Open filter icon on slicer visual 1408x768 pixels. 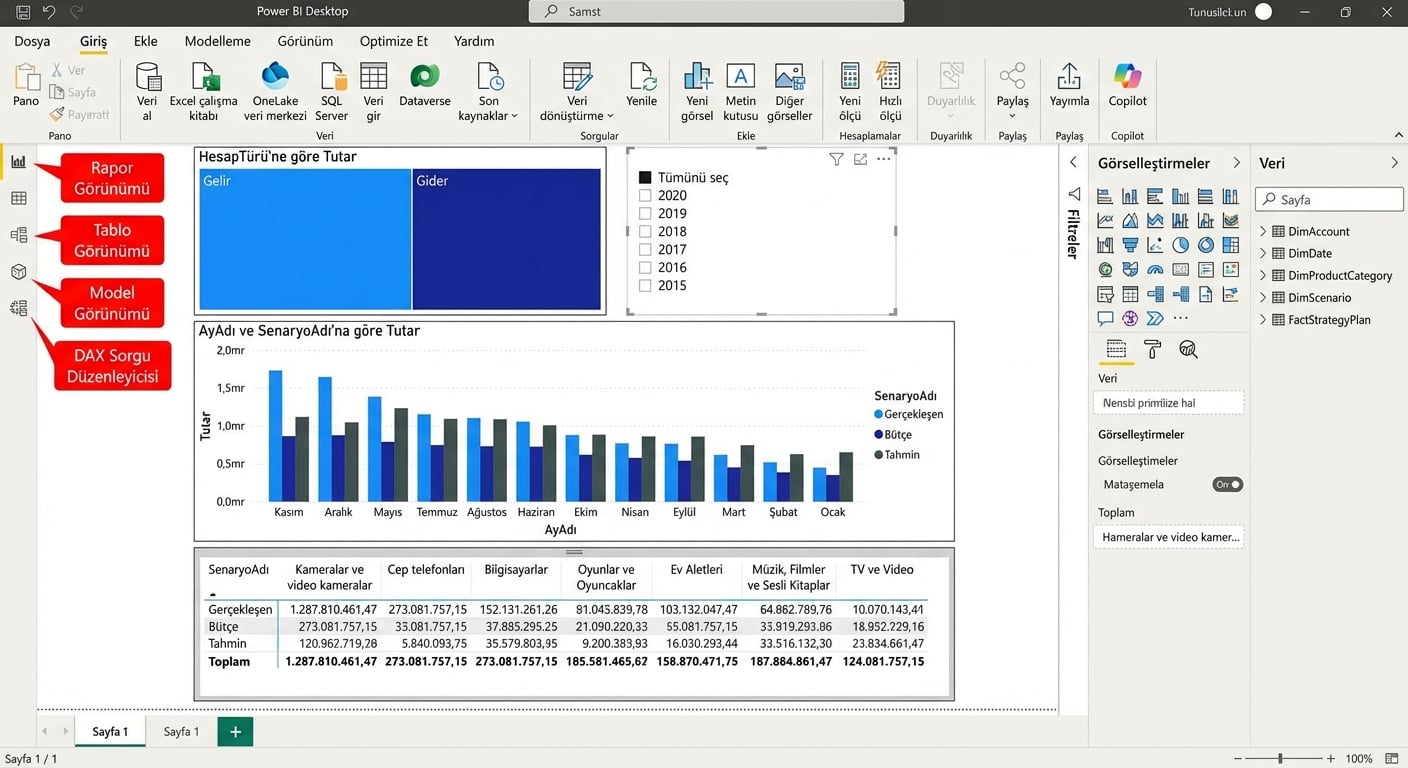(836, 159)
